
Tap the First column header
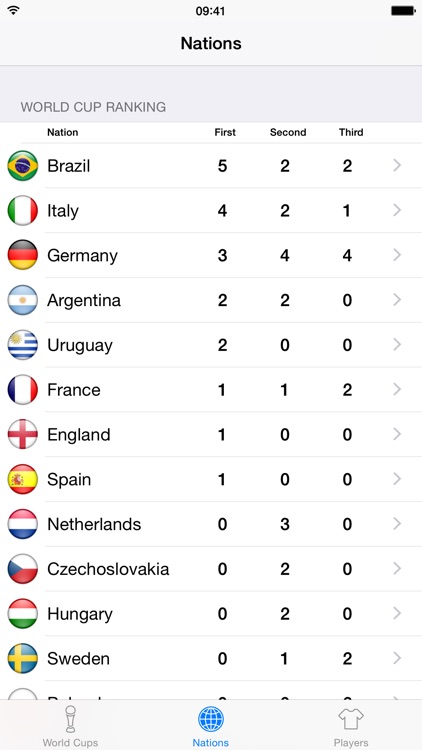click(225, 132)
